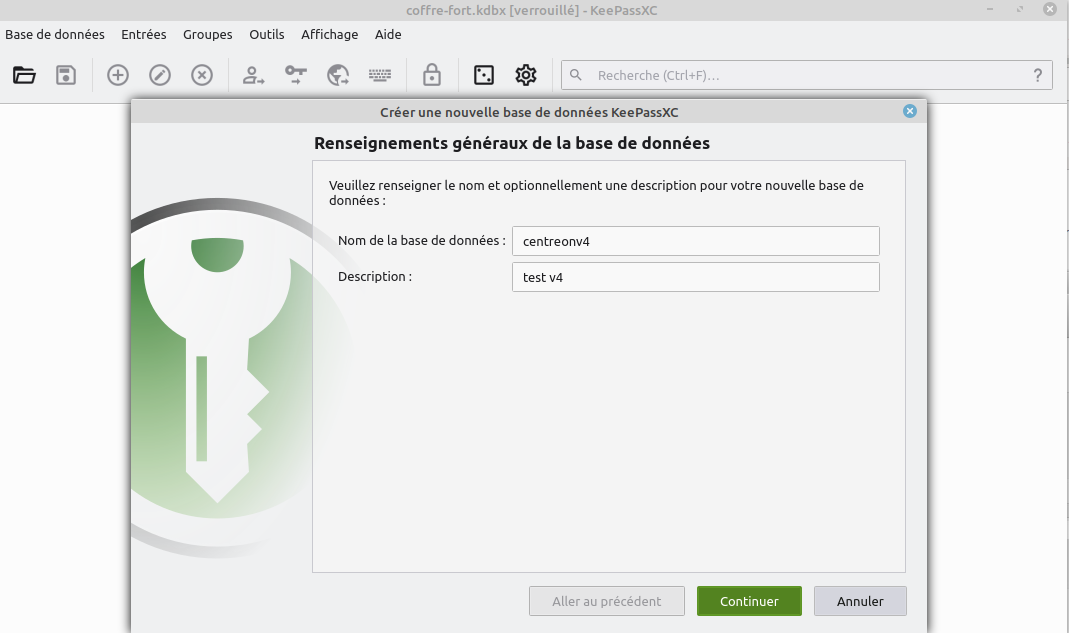Click the edit entry pencil icon
The width and height of the screenshot is (1069, 633).
point(160,75)
